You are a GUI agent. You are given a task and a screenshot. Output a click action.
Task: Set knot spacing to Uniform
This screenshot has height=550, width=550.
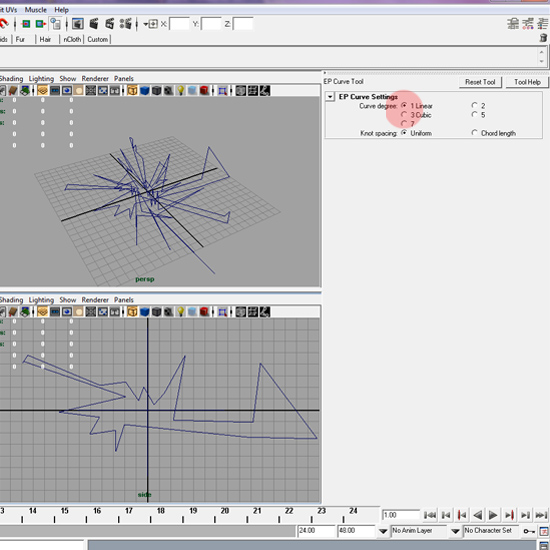pos(404,133)
